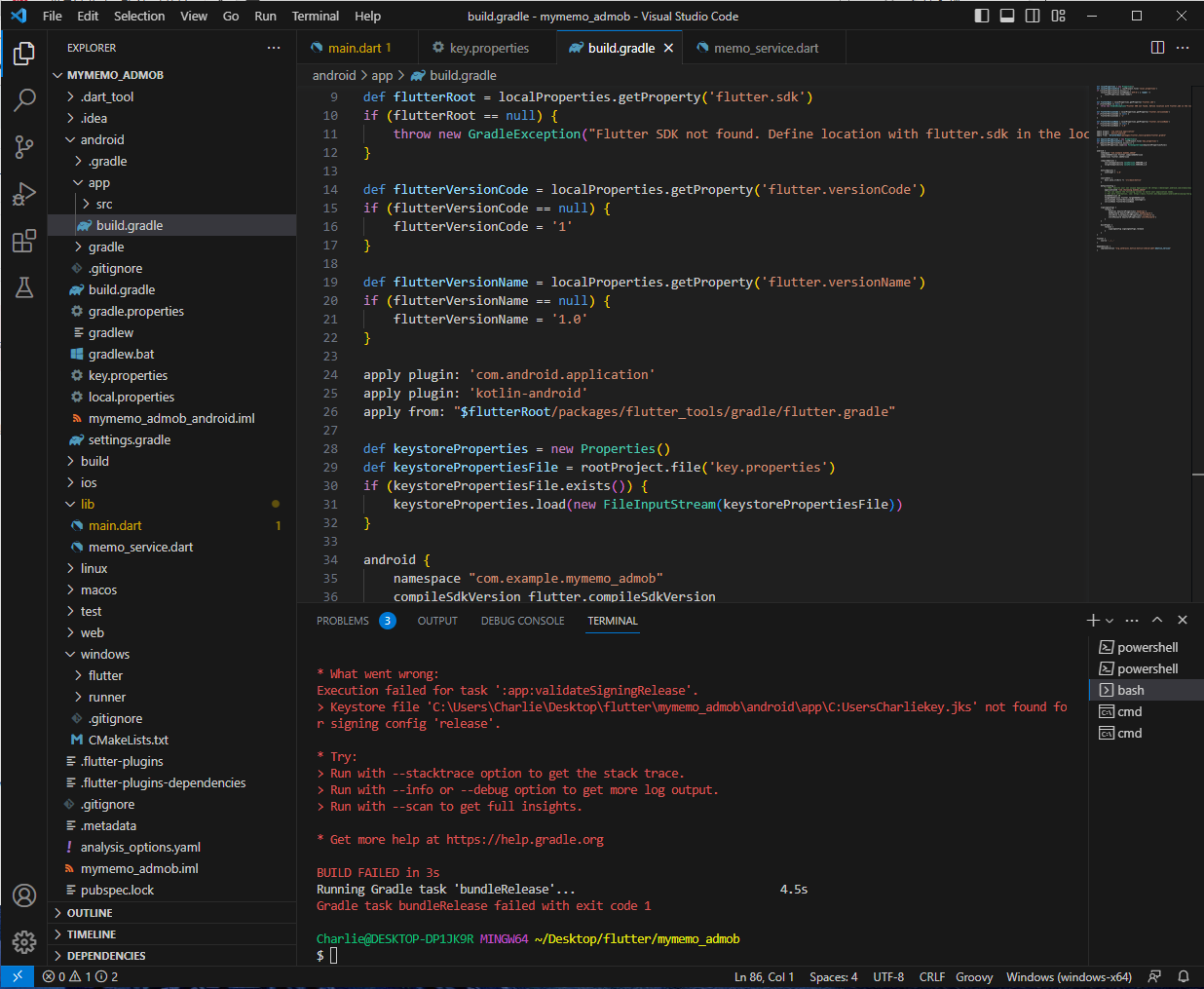Open the Extensions view icon

click(x=24, y=241)
